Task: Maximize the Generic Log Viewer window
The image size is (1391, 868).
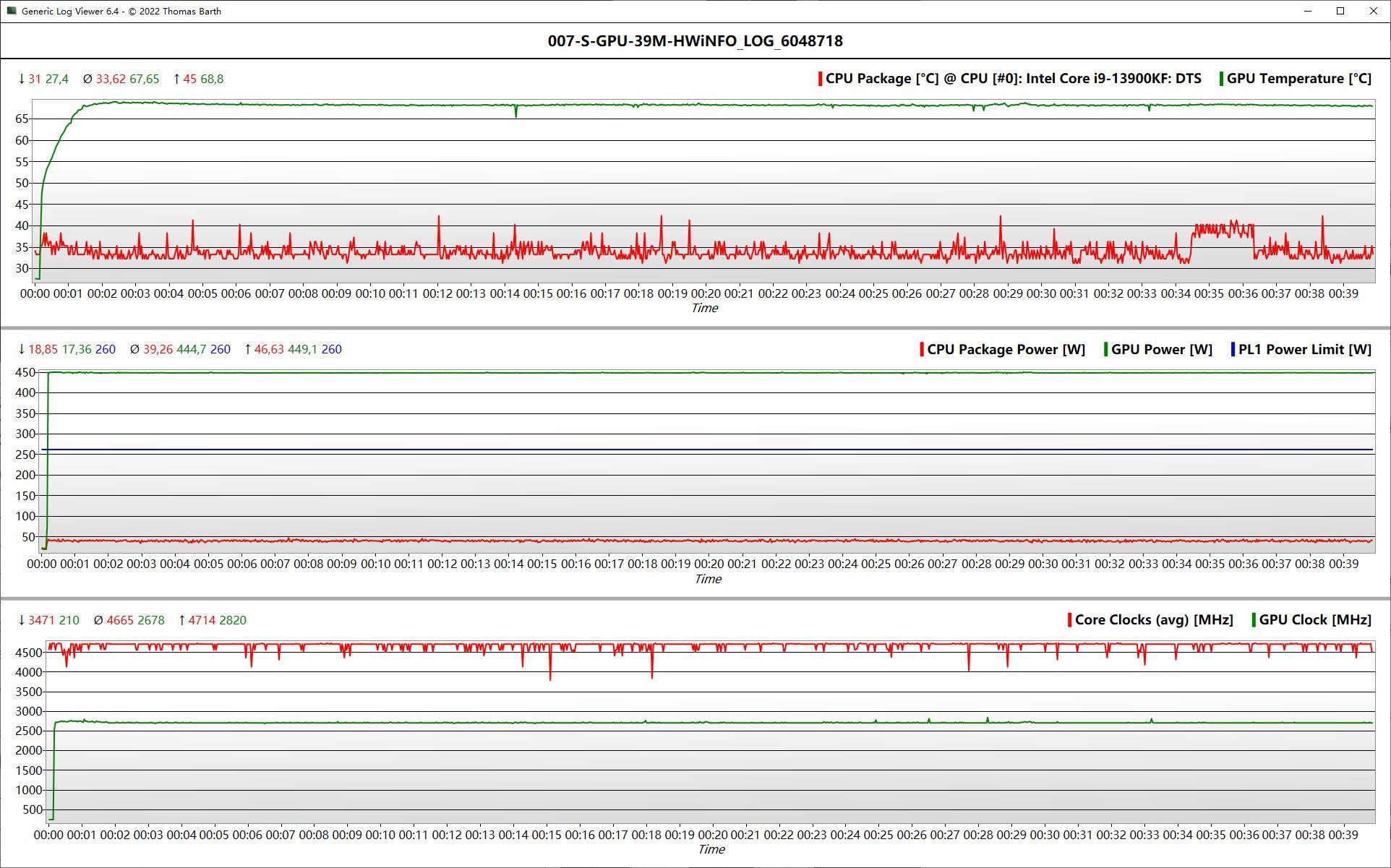Action: [1340, 11]
